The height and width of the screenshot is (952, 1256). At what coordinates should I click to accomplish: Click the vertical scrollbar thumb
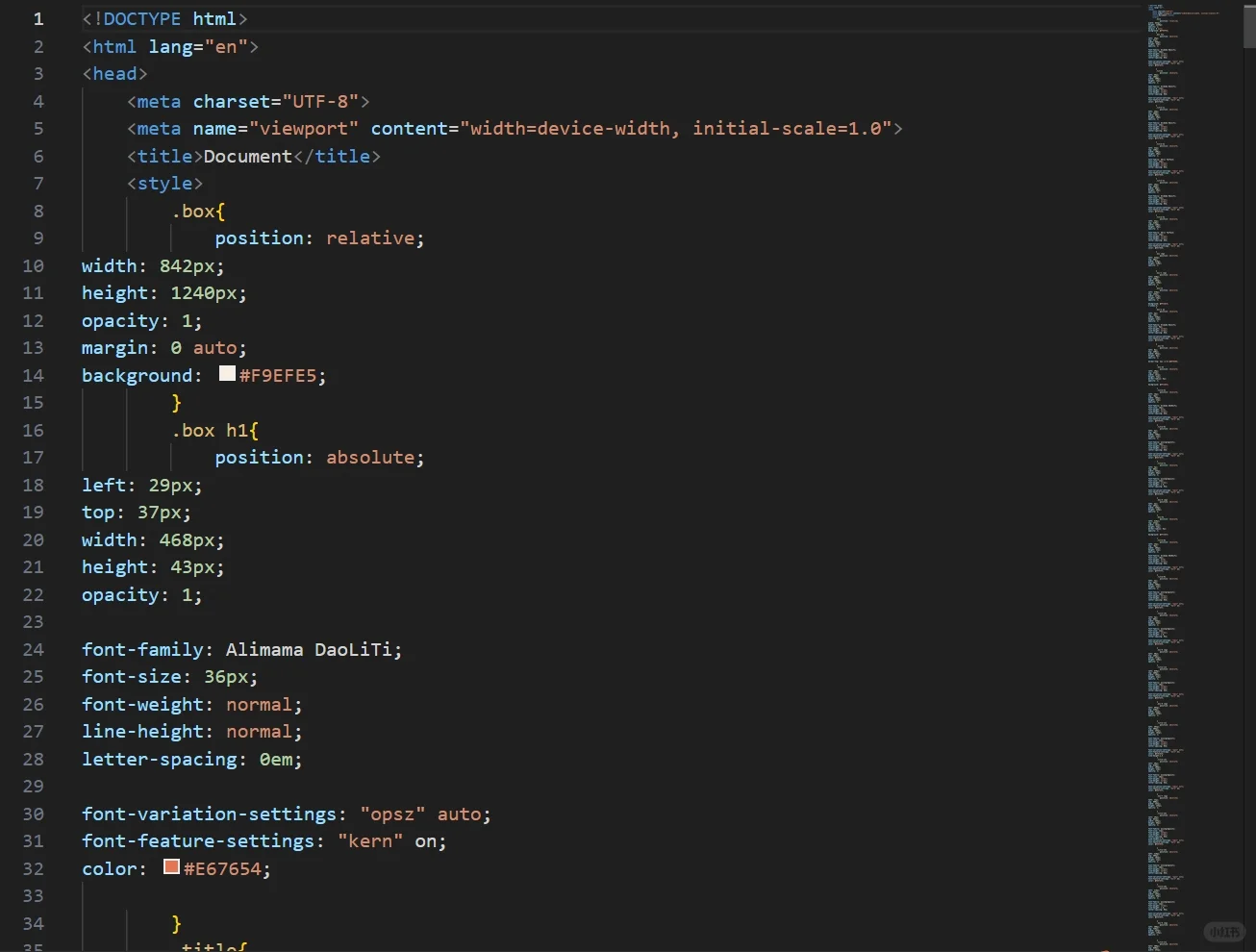[1249, 24]
